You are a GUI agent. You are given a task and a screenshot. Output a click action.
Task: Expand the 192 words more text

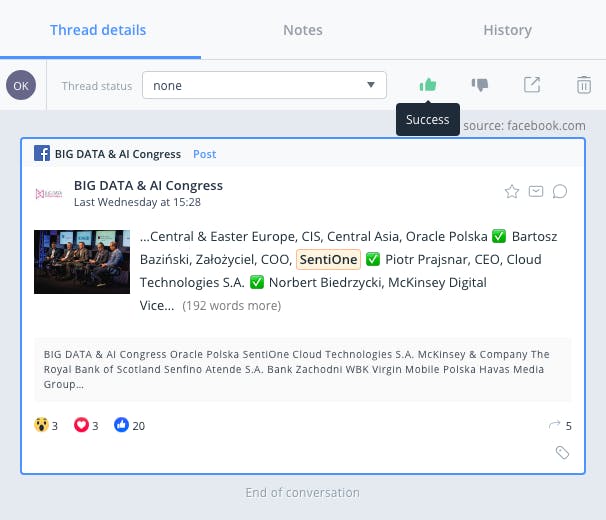point(232,306)
